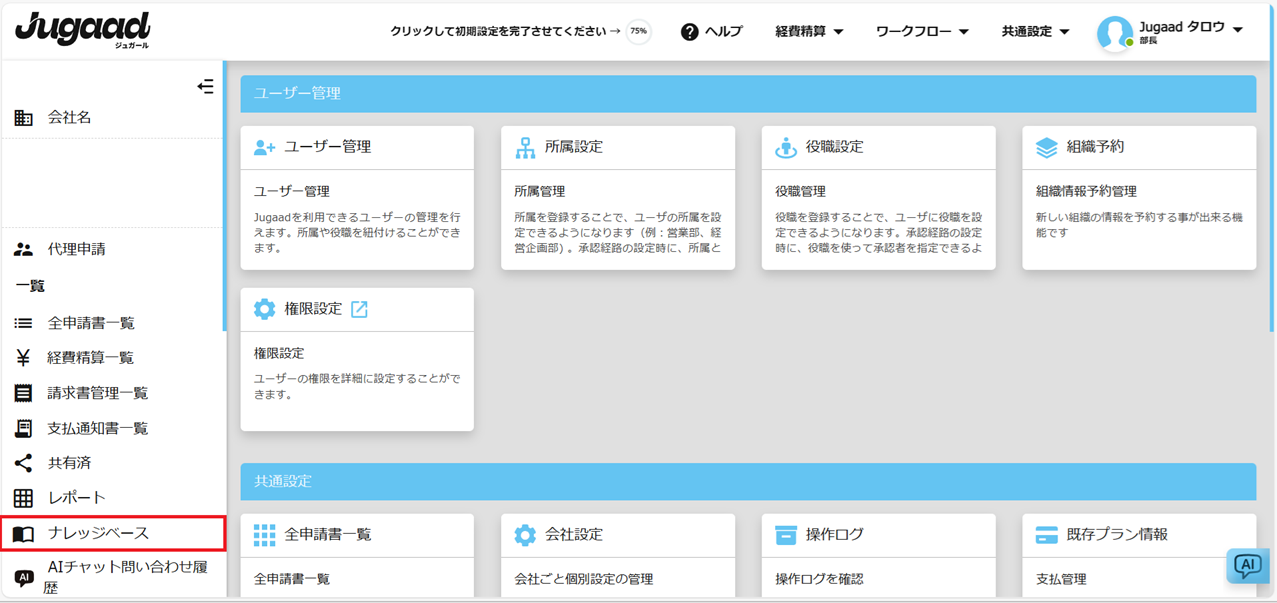
Task: Click the yen icon for 経費精算一覧
Action: pos(23,358)
